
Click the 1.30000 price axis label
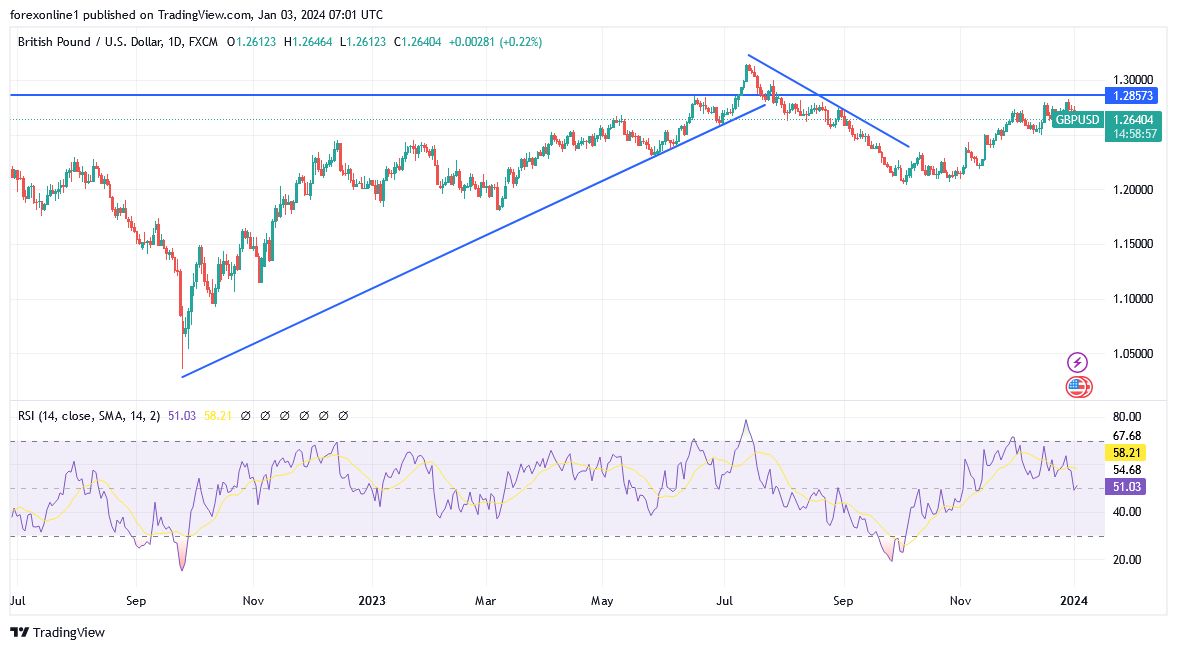coord(1133,80)
